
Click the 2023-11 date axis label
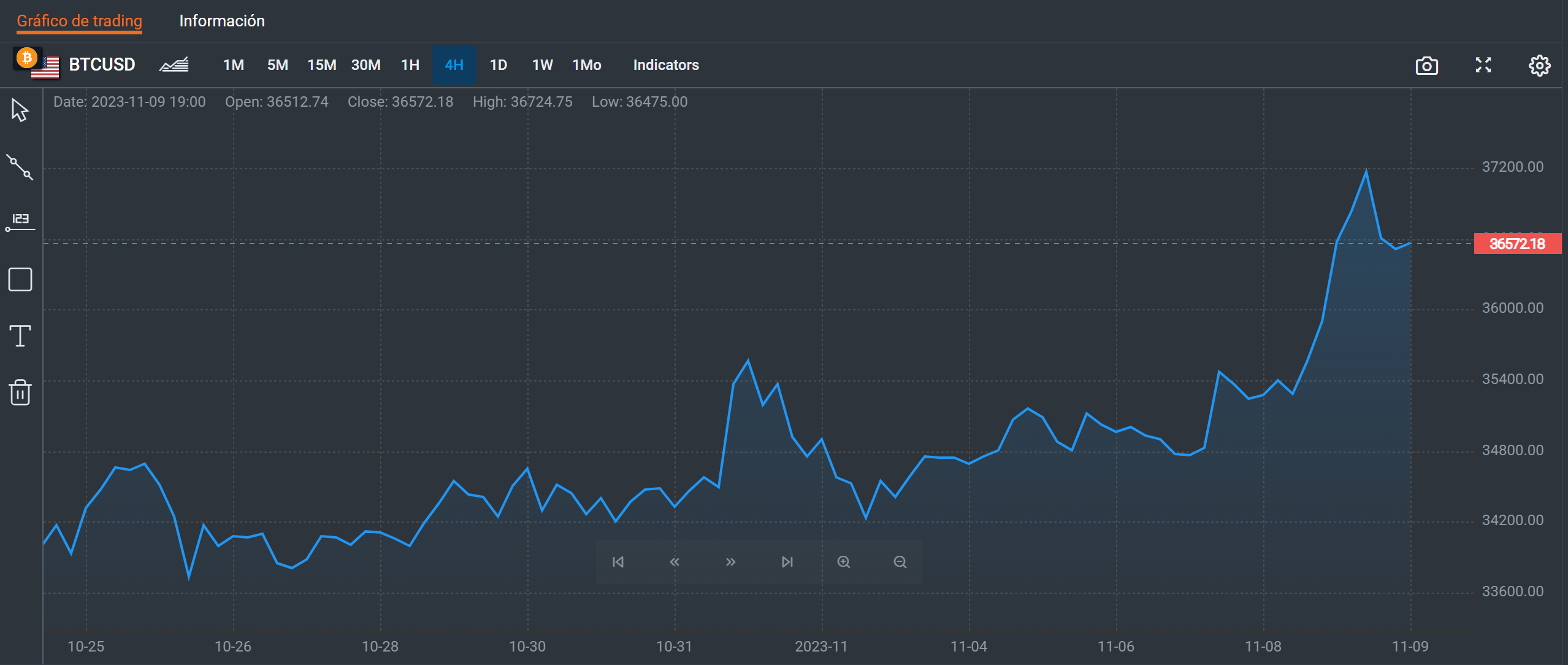(x=822, y=647)
